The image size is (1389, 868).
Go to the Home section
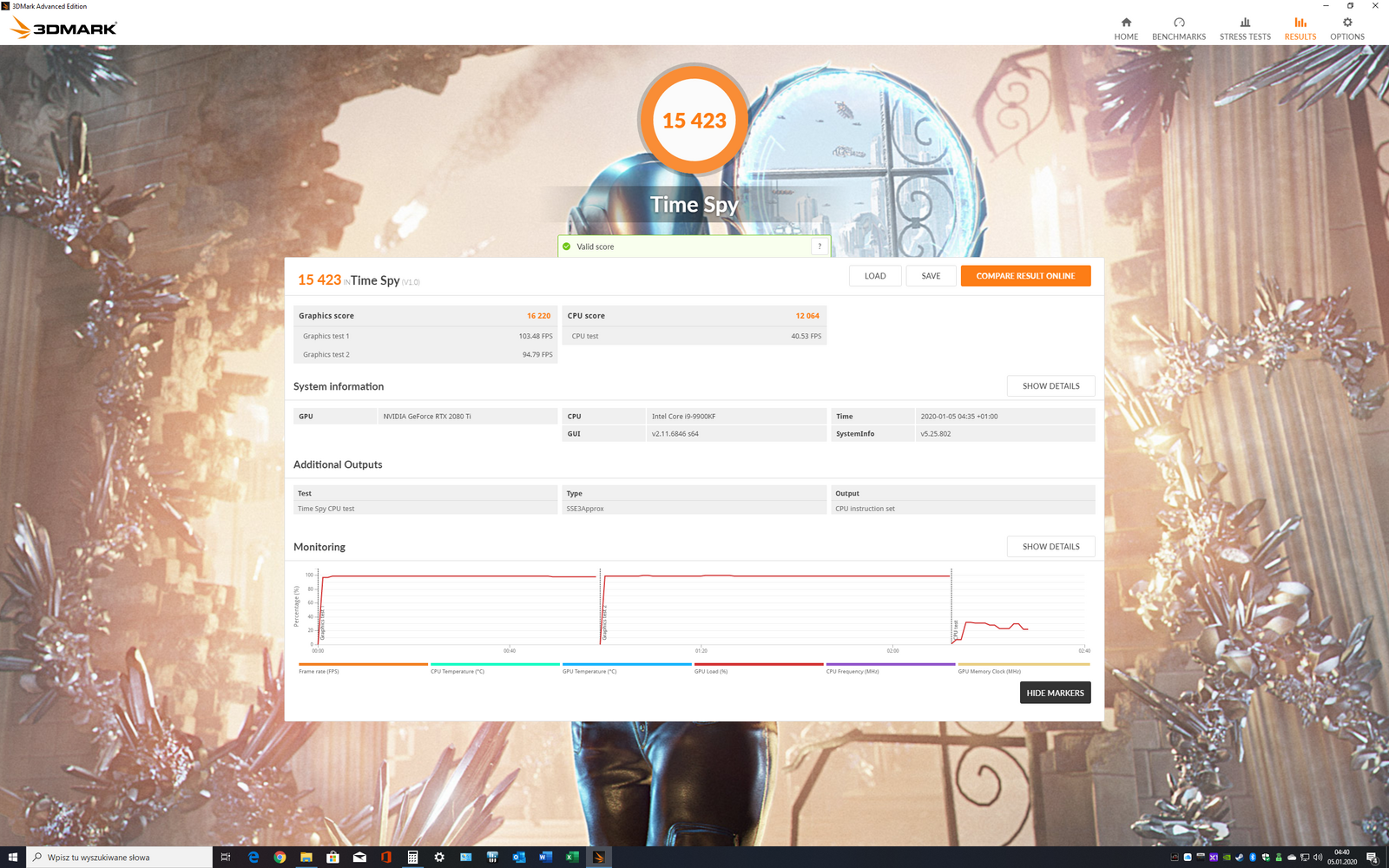click(x=1126, y=29)
